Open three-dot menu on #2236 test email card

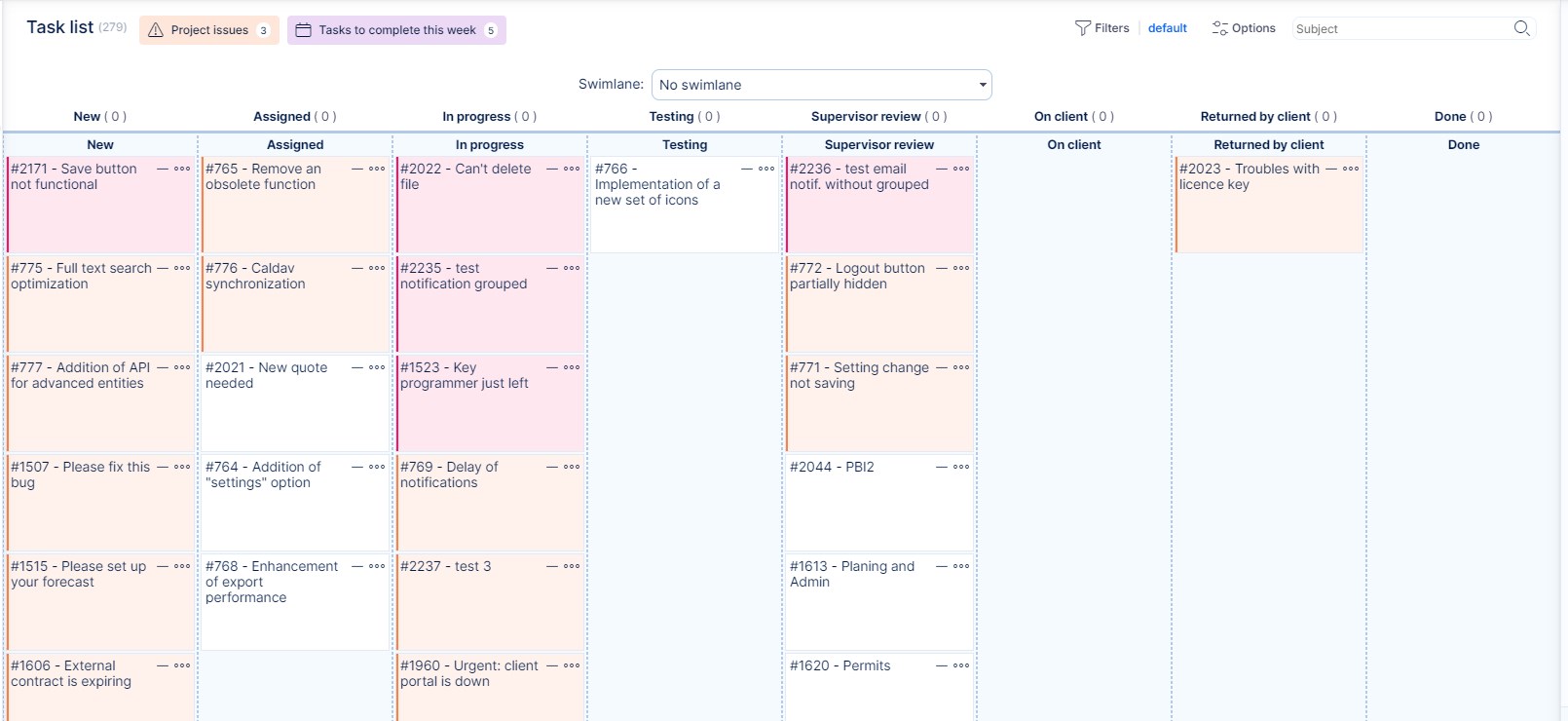click(961, 169)
